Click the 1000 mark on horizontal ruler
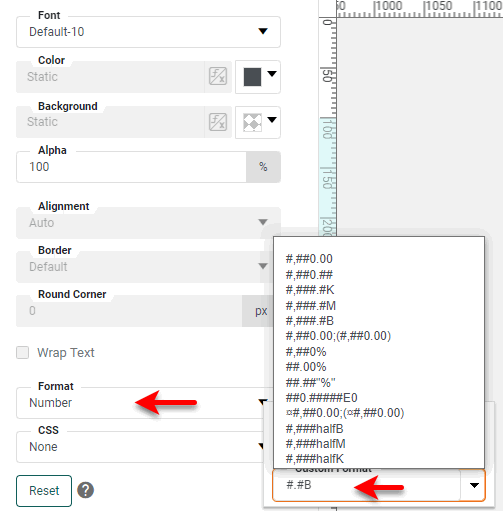This screenshot has width=503, height=511. click(388, 6)
